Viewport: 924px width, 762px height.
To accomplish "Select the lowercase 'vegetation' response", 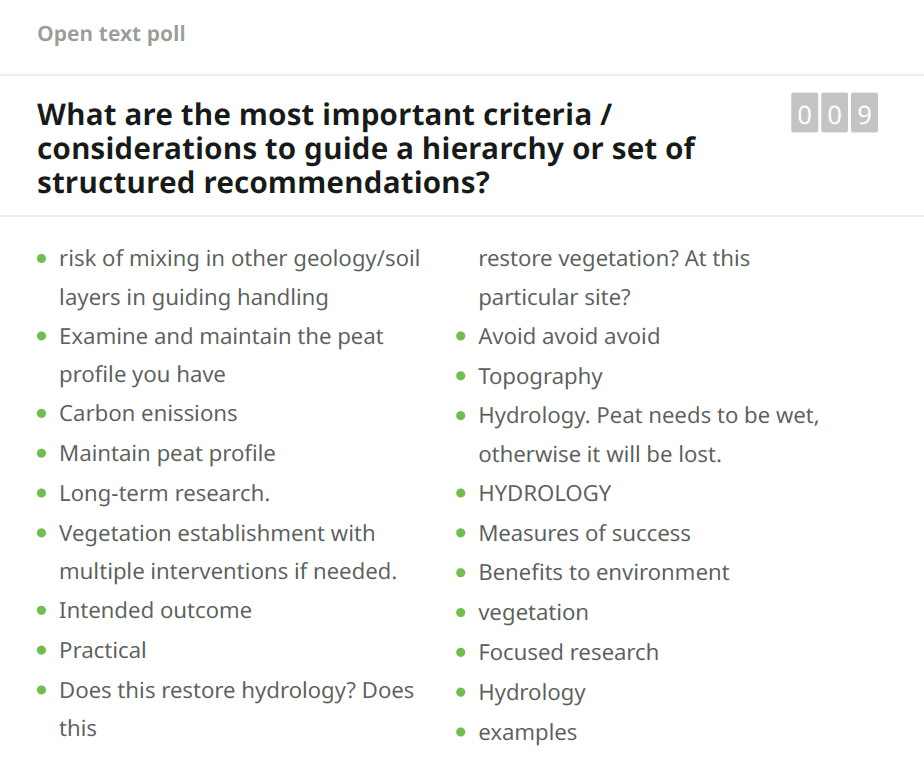I will (533, 612).
